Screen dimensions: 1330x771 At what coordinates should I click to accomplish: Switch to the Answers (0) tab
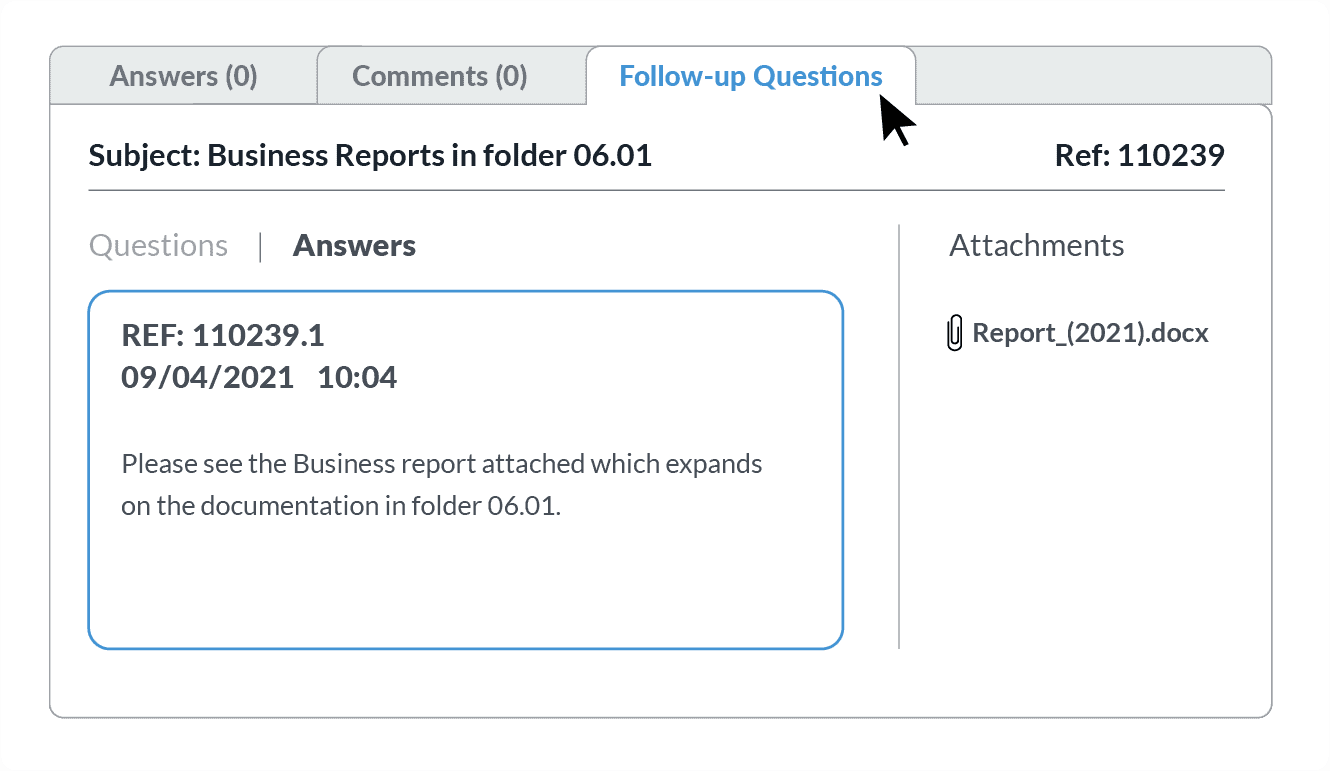183,76
